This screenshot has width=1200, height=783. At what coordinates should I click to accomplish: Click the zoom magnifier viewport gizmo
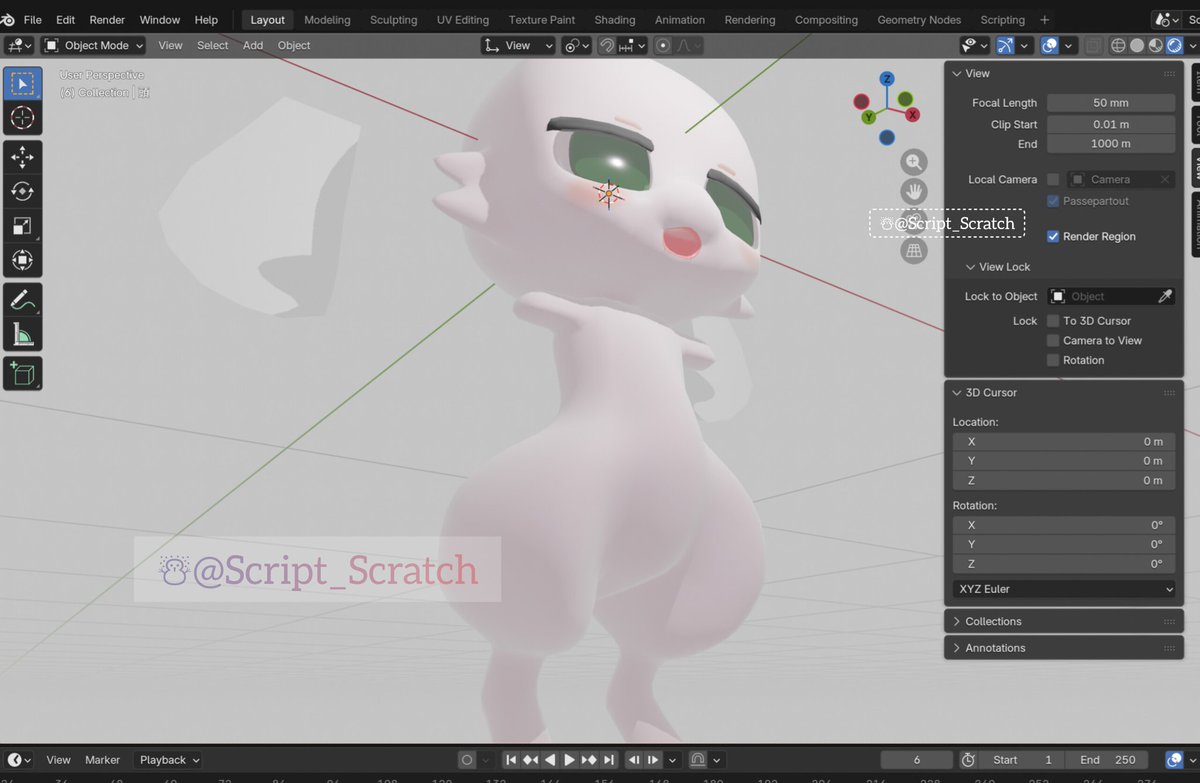click(914, 162)
